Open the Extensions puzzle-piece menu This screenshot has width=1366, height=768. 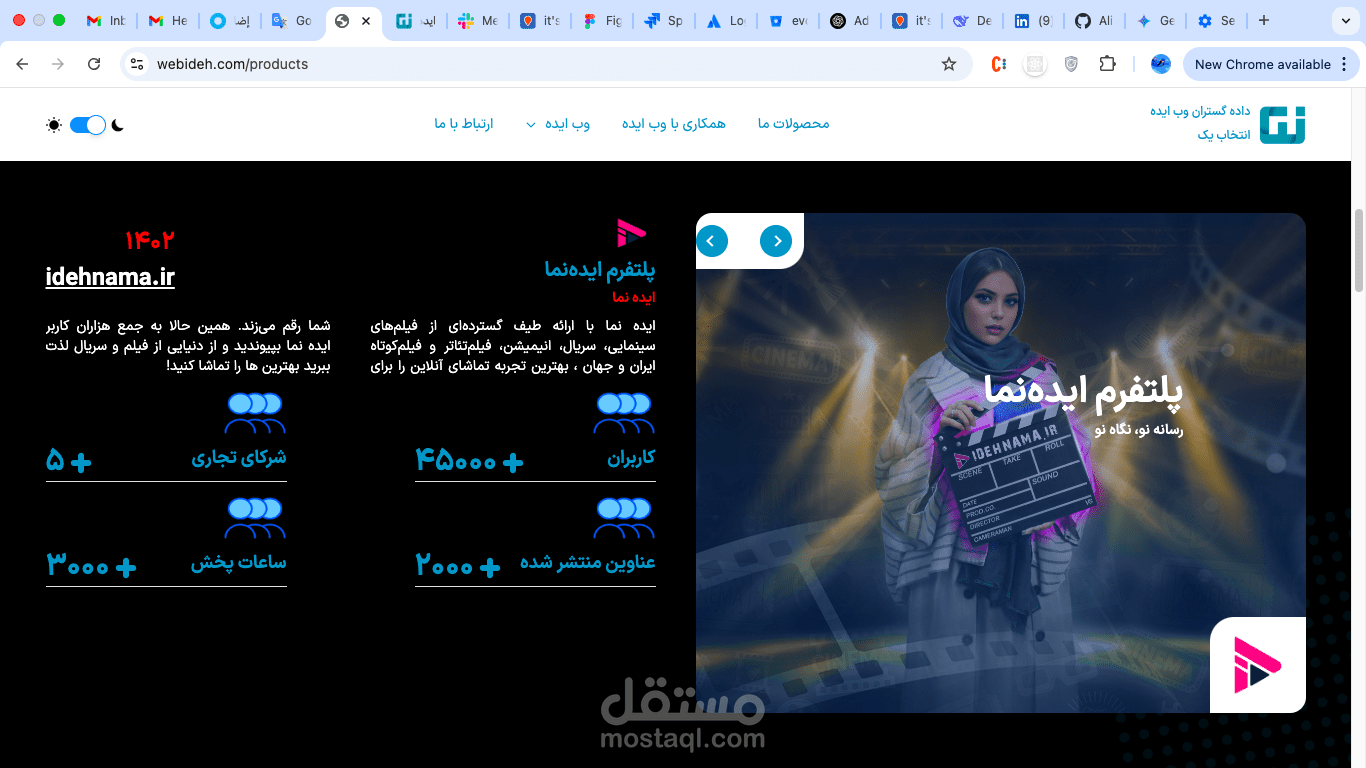(1107, 64)
